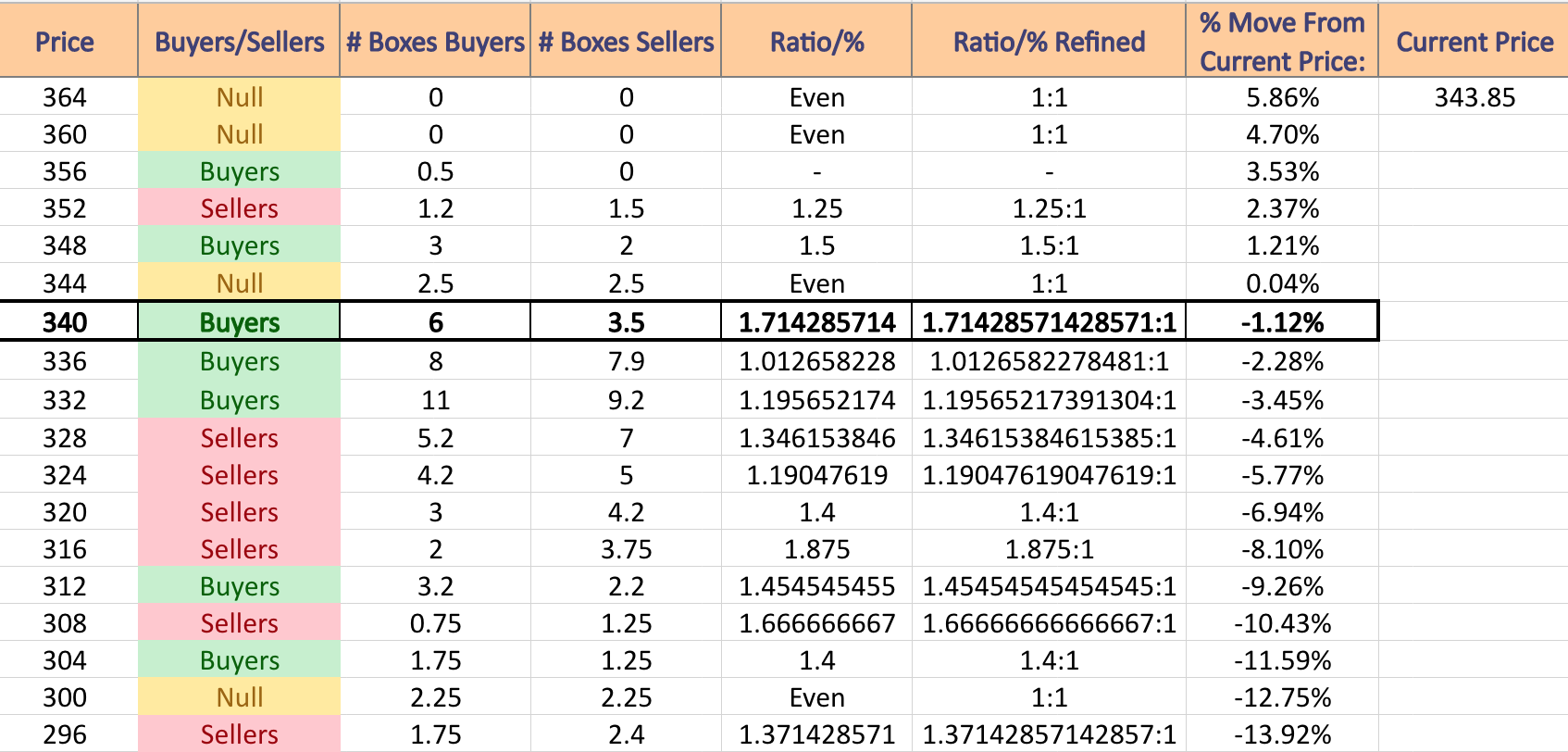Click the ratio cell 1.714285714
Screen dimensions: 1568x752
[x=816, y=322]
